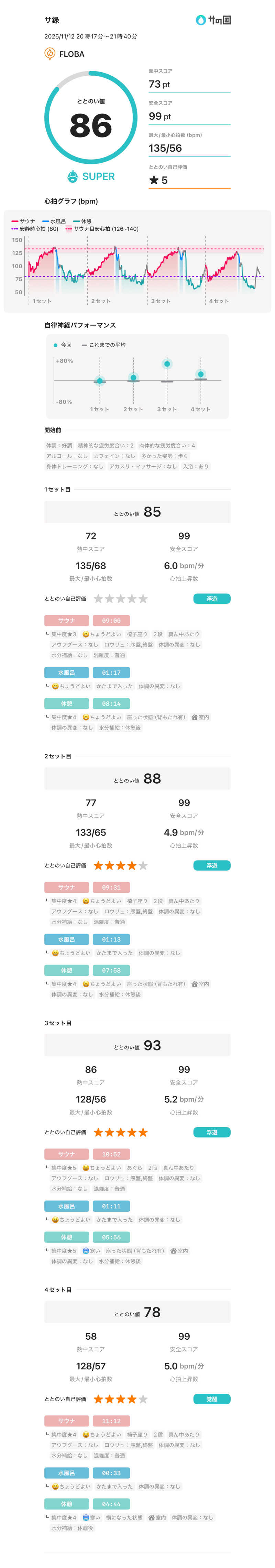Click the smiley emoji in set 2 water bath row
This screenshot has width=275, height=1568.
(x=55, y=952)
